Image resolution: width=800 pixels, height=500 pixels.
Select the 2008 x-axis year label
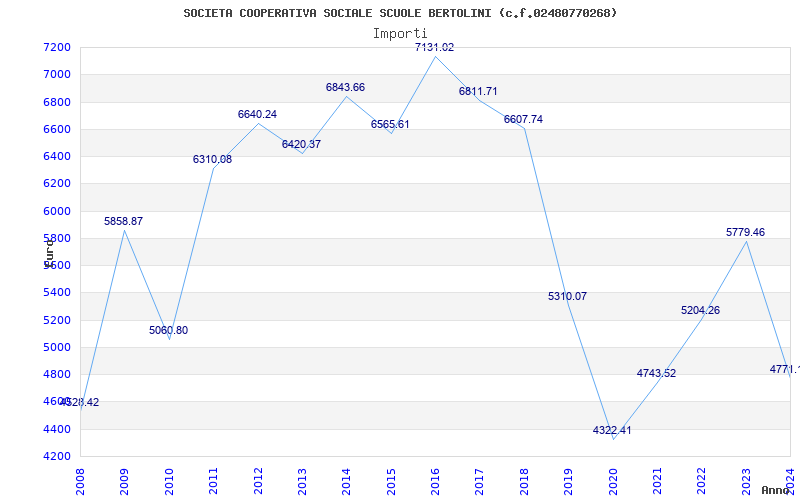80,481
